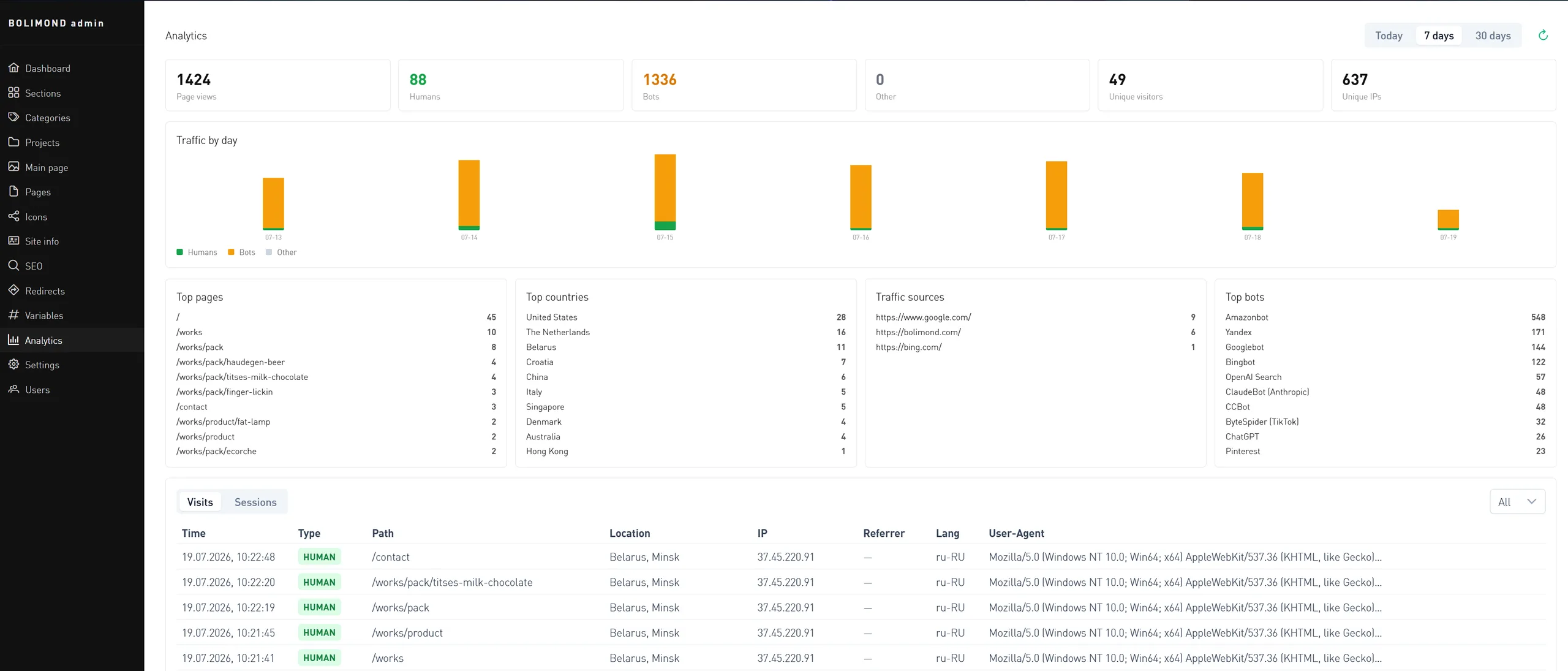
Task: Click the Variables hash icon
Action: coord(13,315)
